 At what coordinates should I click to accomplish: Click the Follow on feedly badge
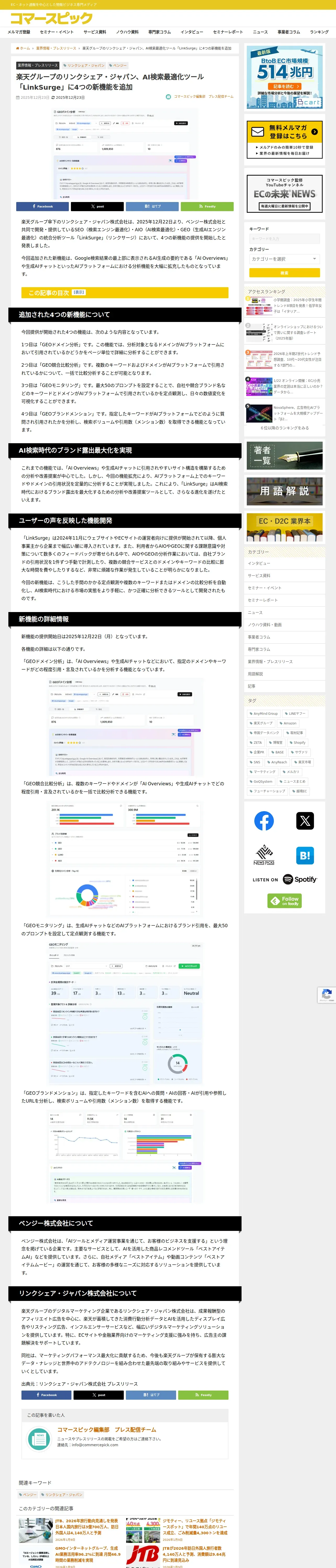pyautogui.click(x=284, y=900)
